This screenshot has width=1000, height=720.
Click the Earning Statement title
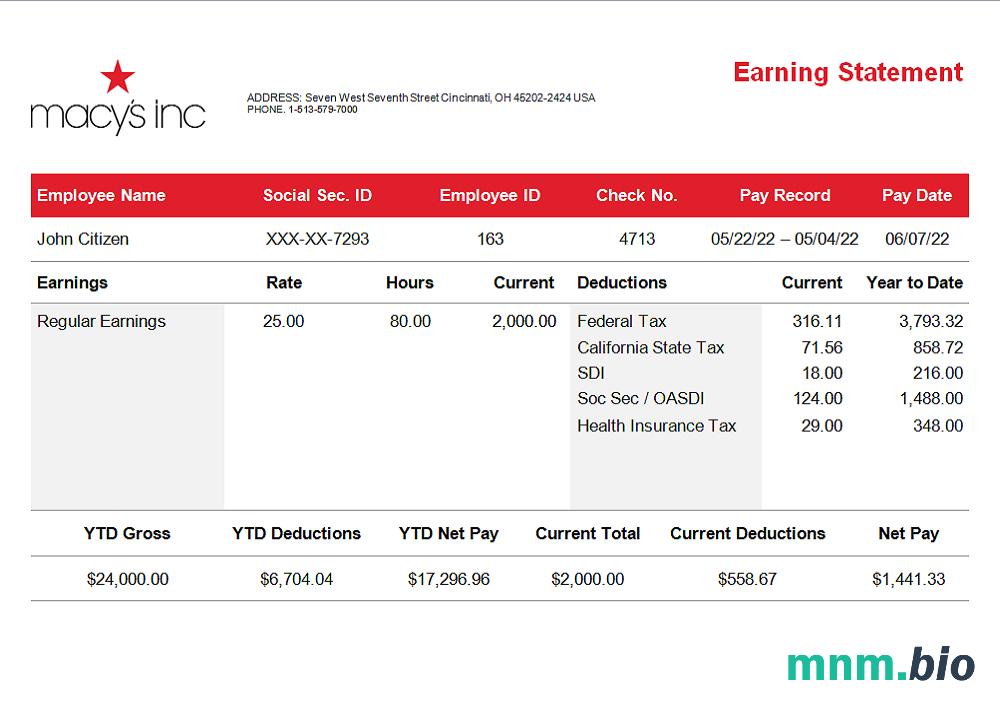848,72
